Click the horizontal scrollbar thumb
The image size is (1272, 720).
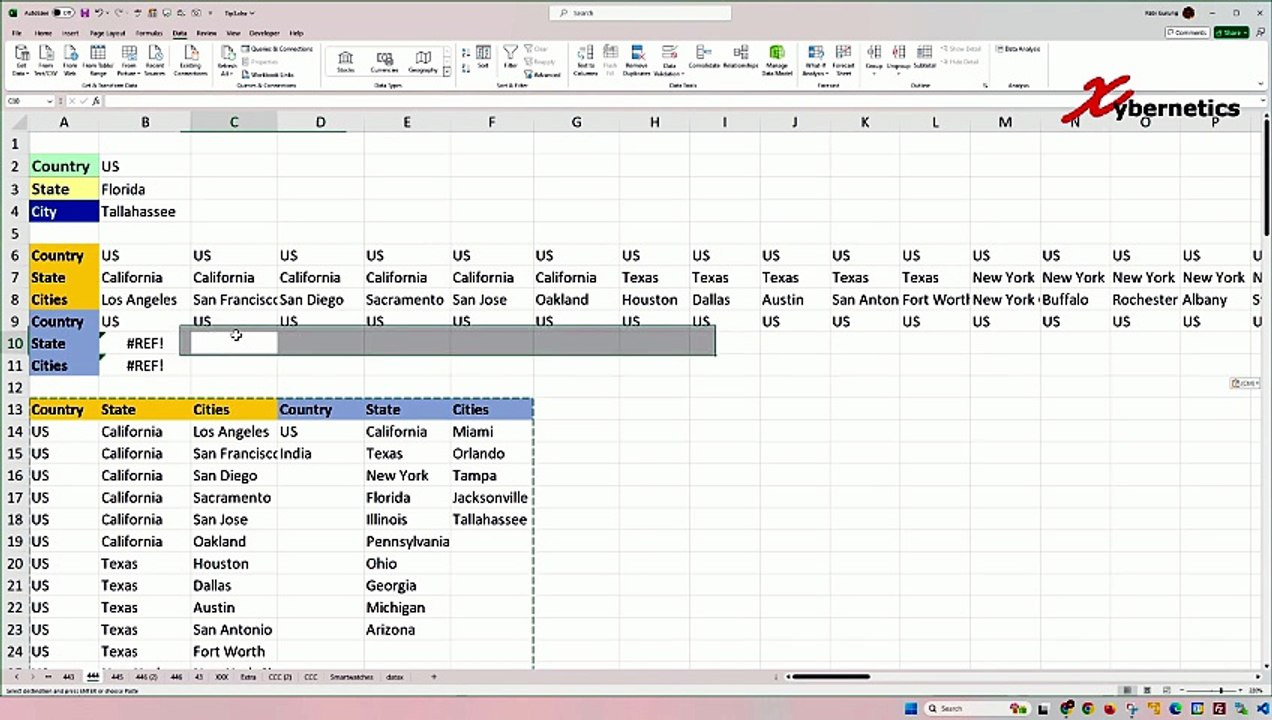[x=830, y=677]
